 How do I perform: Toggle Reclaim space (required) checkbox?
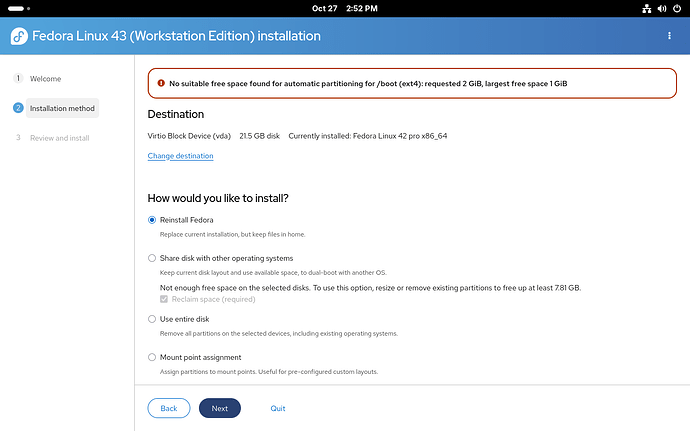coord(164,299)
